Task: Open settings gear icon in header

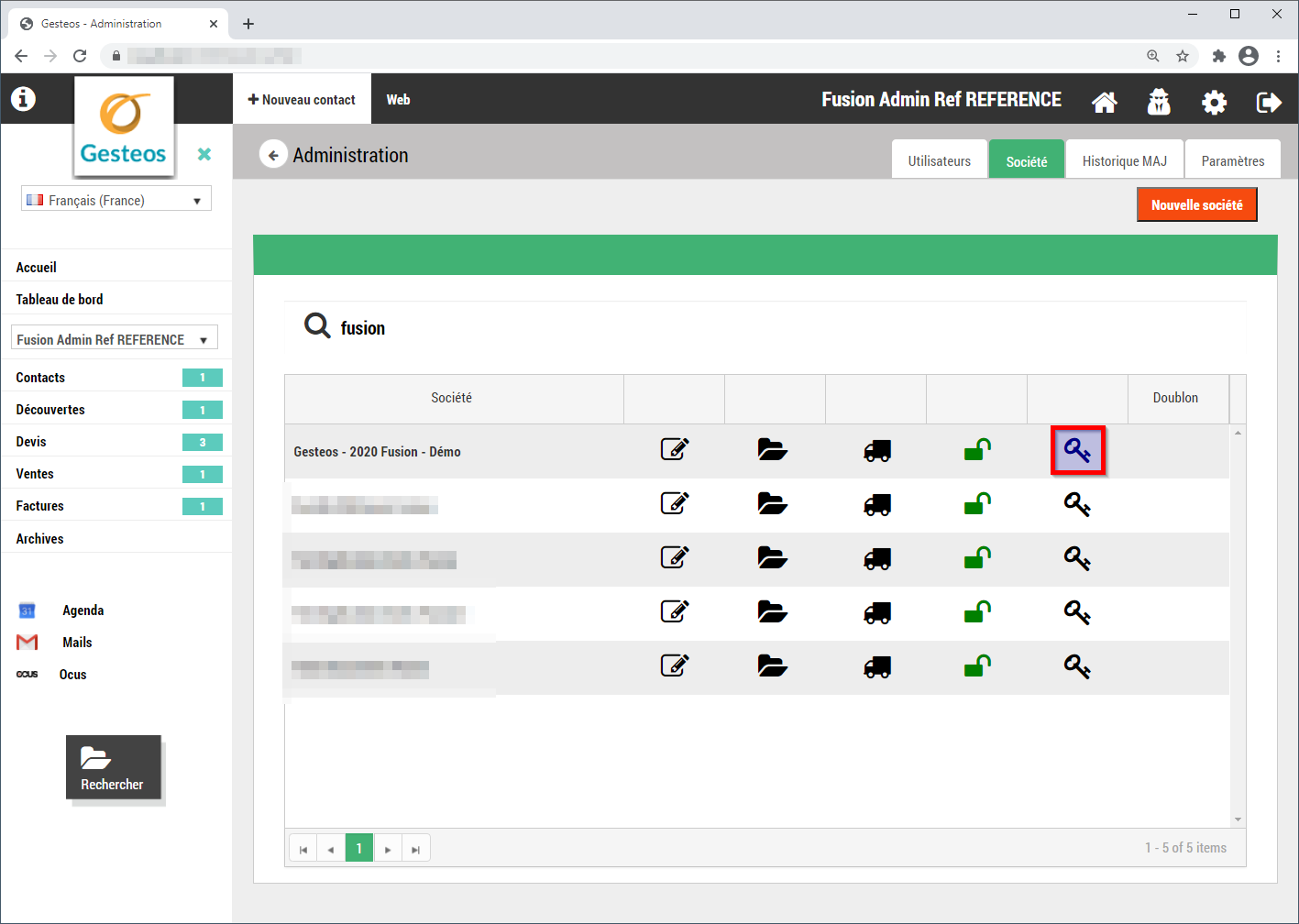Action: 1214,102
